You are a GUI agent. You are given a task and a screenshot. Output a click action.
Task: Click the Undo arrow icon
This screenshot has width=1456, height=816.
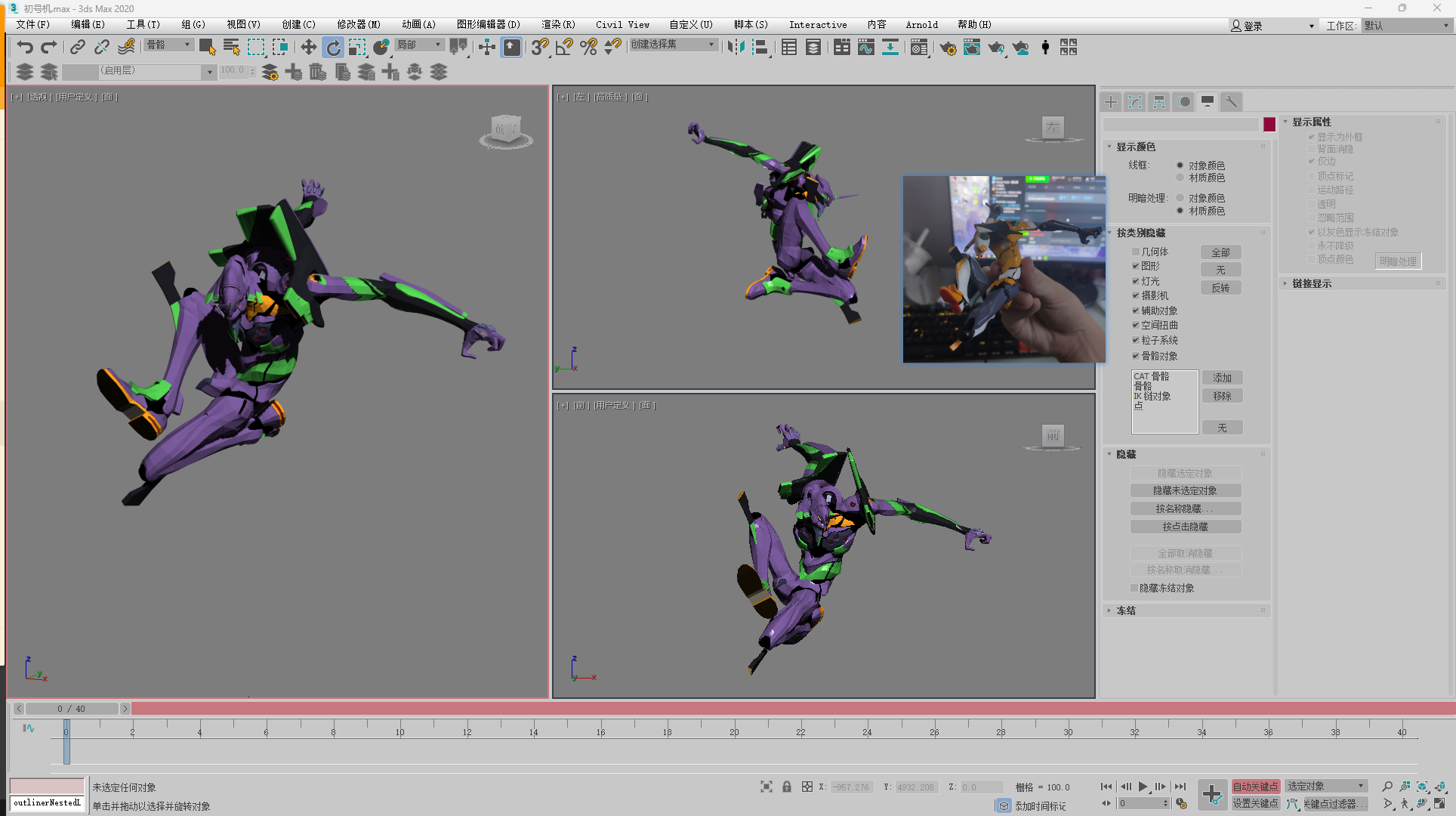pyautogui.click(x=25, y=48)
